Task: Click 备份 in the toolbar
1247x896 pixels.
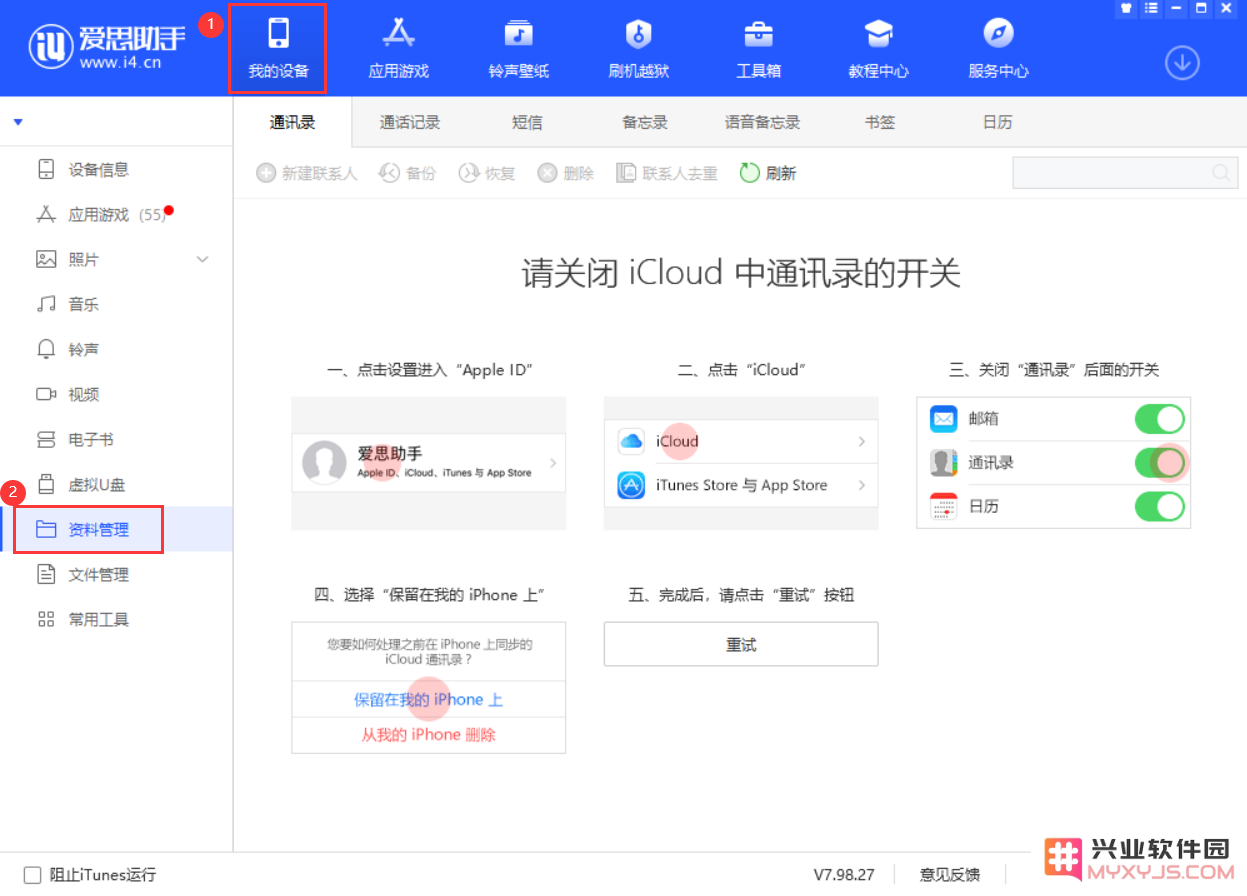Action: click(x=407, y=174)
